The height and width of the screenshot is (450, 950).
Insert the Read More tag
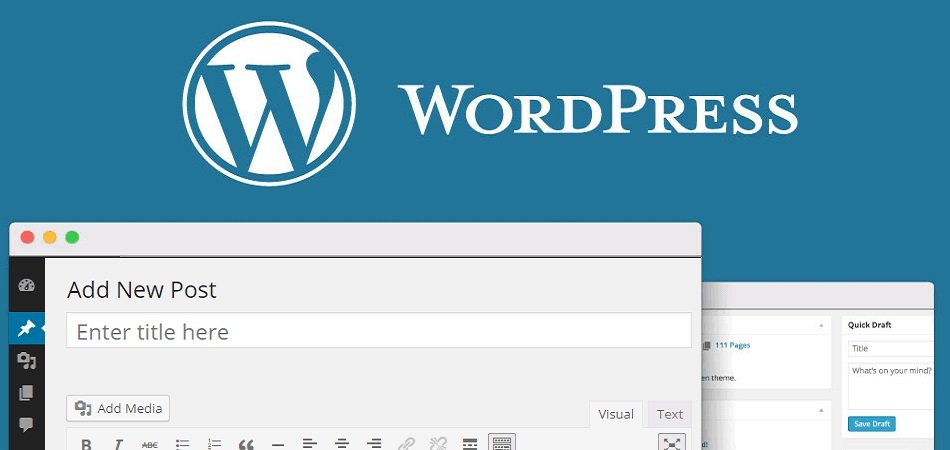pos(470,444)
